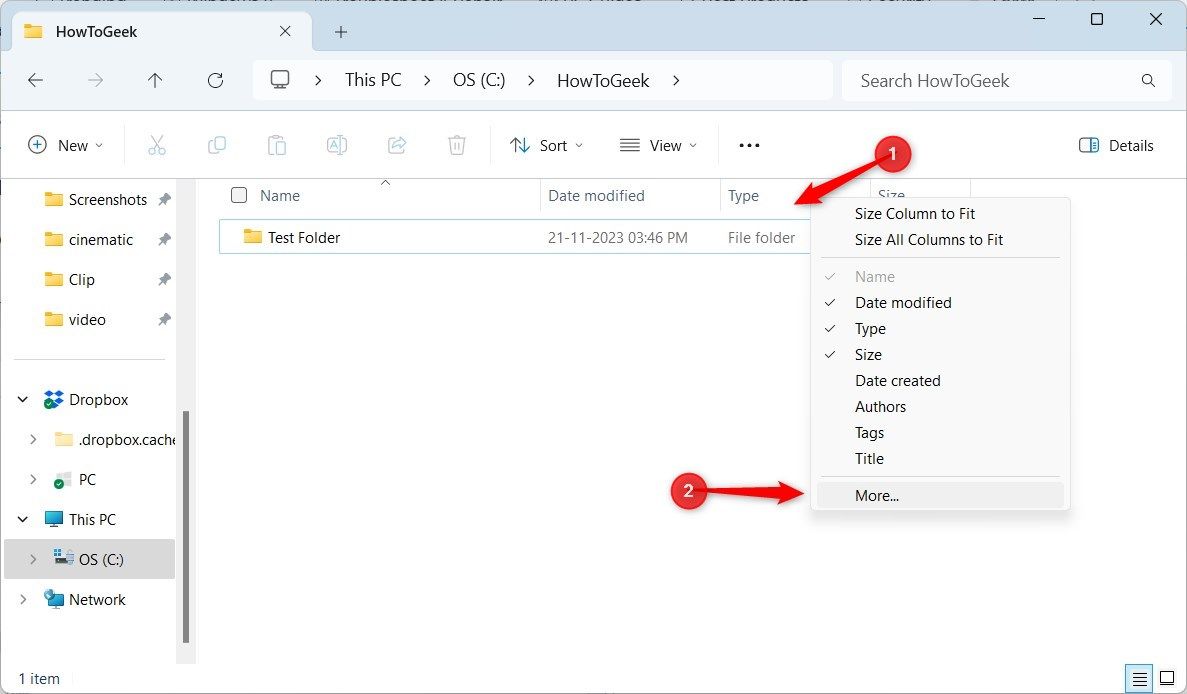1187x694 pixels.
Task: Click chevron after This PC in path
Action: 427,80
